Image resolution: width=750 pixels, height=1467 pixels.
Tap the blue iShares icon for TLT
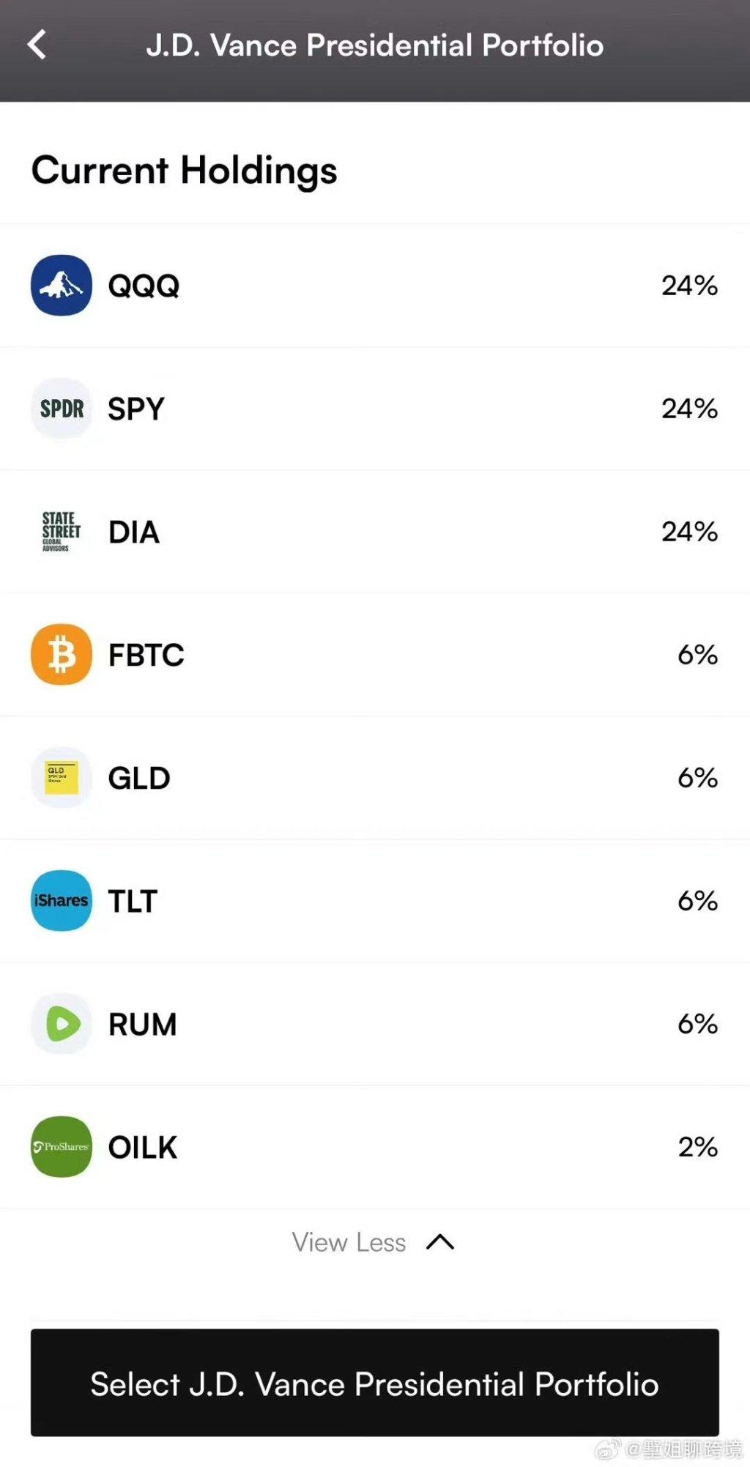pyautogui.click(x=61, y=901)
